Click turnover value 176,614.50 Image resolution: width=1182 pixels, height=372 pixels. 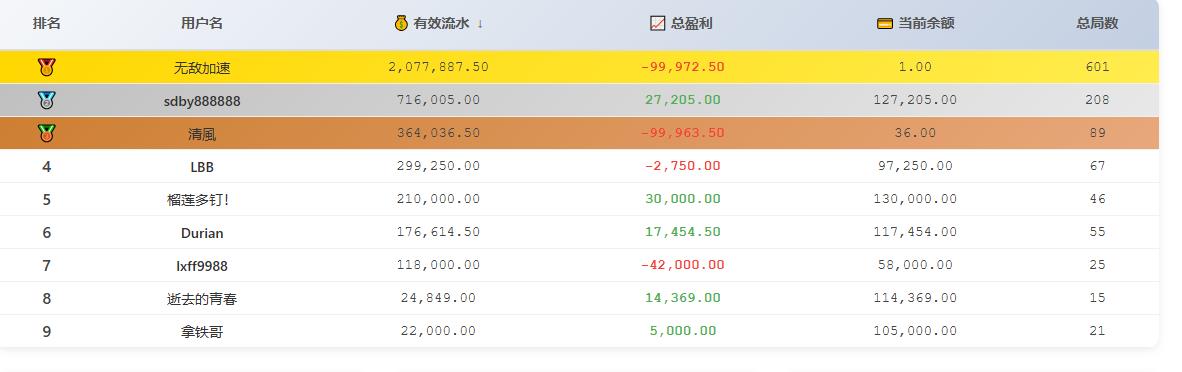pos(439,232)
